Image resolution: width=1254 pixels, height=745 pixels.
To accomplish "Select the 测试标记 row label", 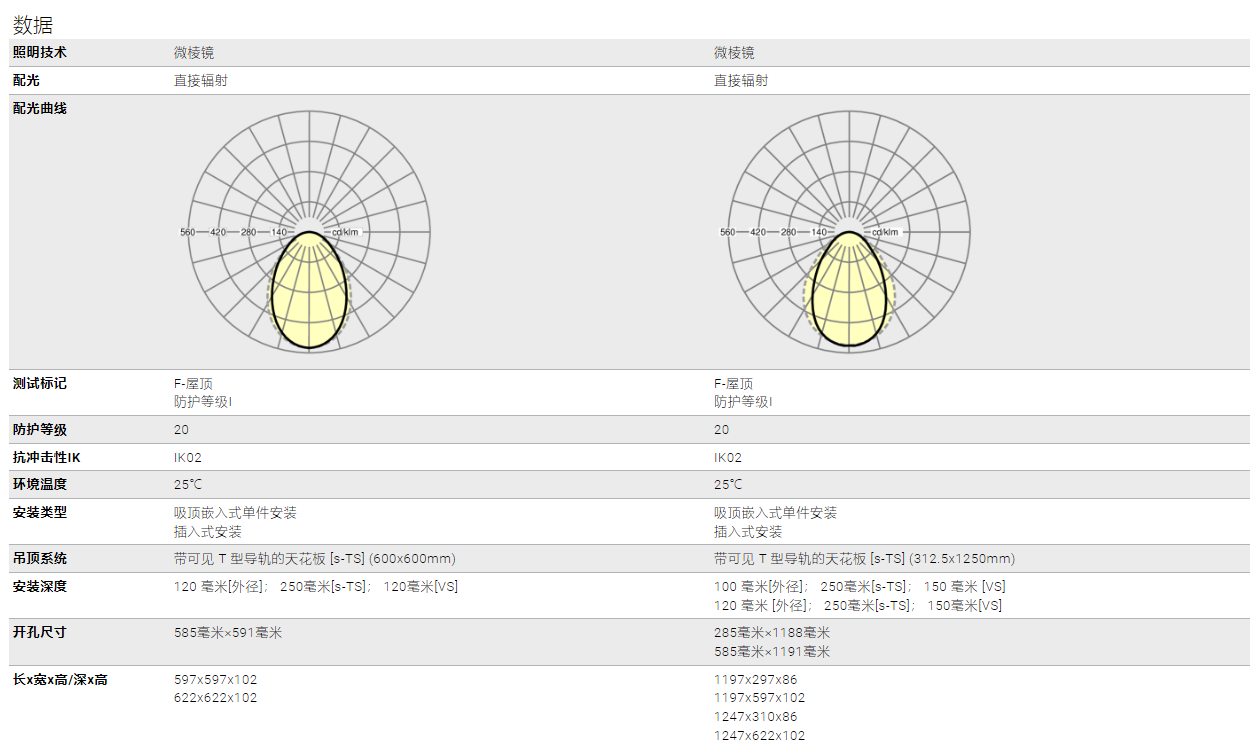I will coord(40,384).
